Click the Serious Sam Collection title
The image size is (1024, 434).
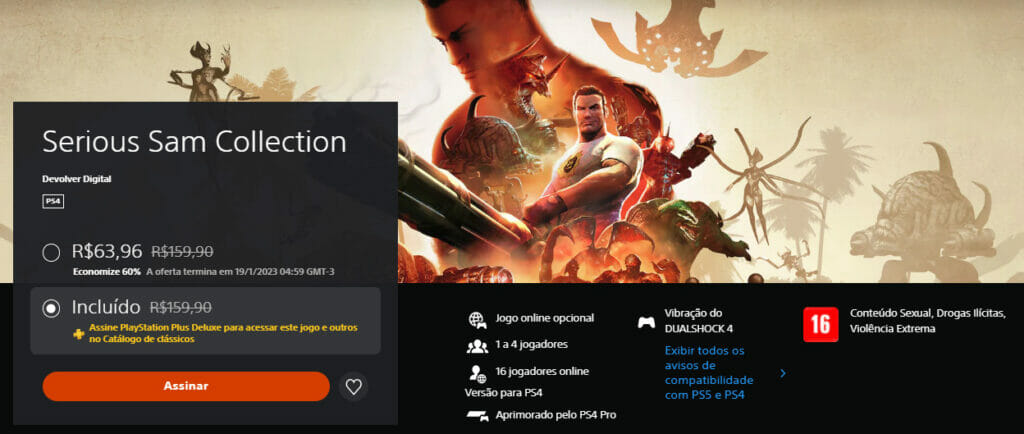195,142
